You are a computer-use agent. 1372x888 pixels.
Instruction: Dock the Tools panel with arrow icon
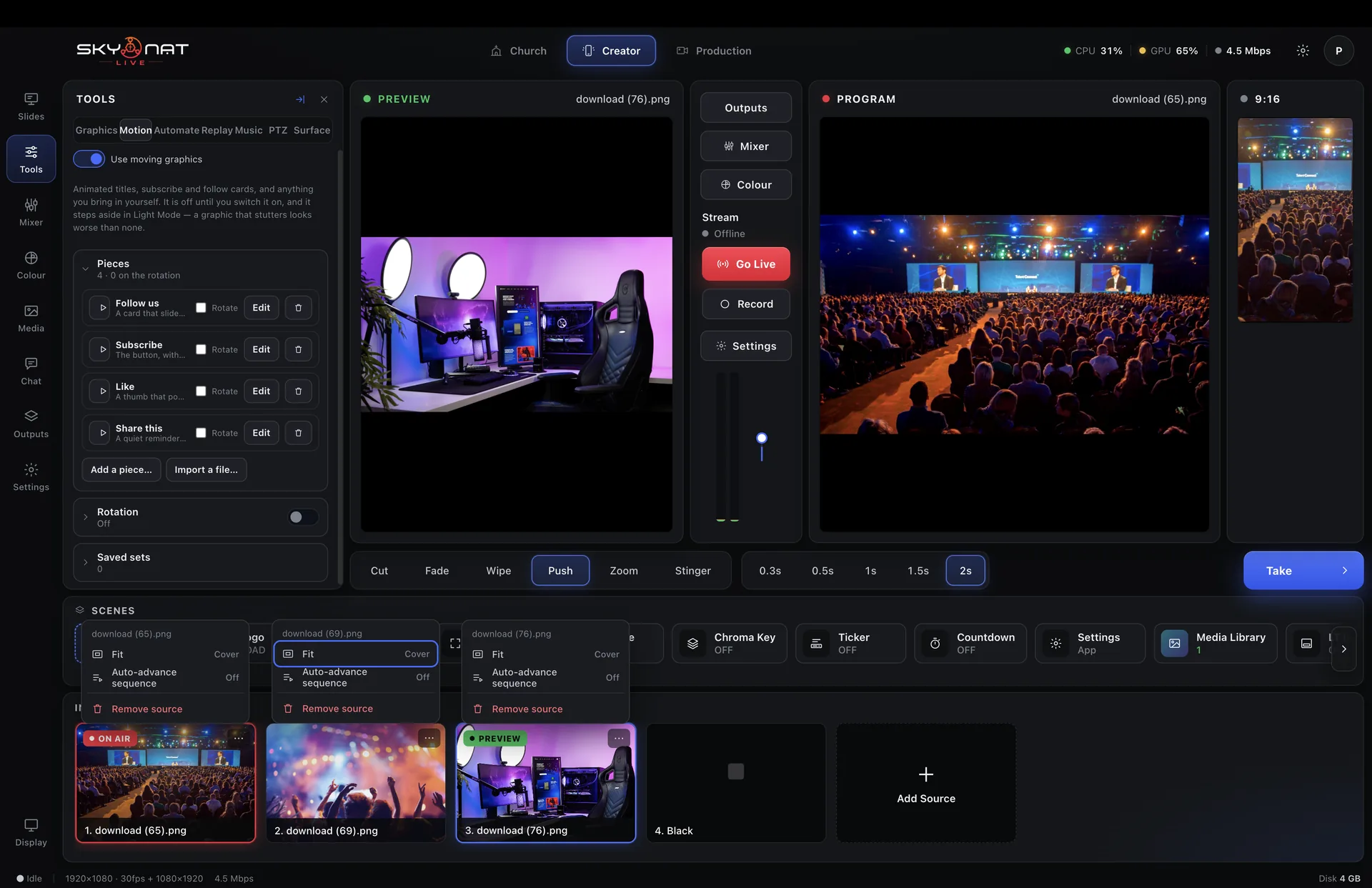point(300,99)
